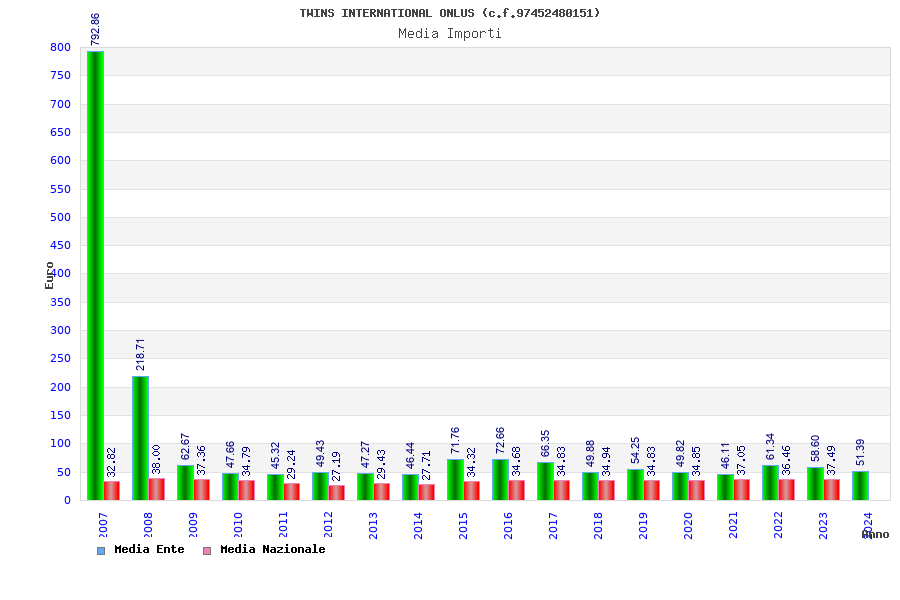The width and height of the screenshot is (900, 600).
Task: Click the chart title TWINS INTERNATIONAL ONLUS
Action: (450, 13)
